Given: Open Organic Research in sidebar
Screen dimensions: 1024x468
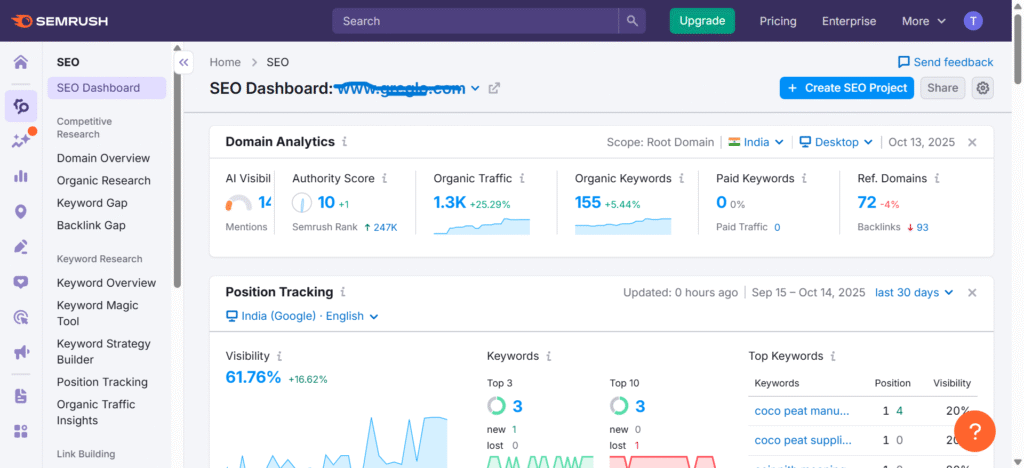Looking at the screenshot, I should (104, 180).
